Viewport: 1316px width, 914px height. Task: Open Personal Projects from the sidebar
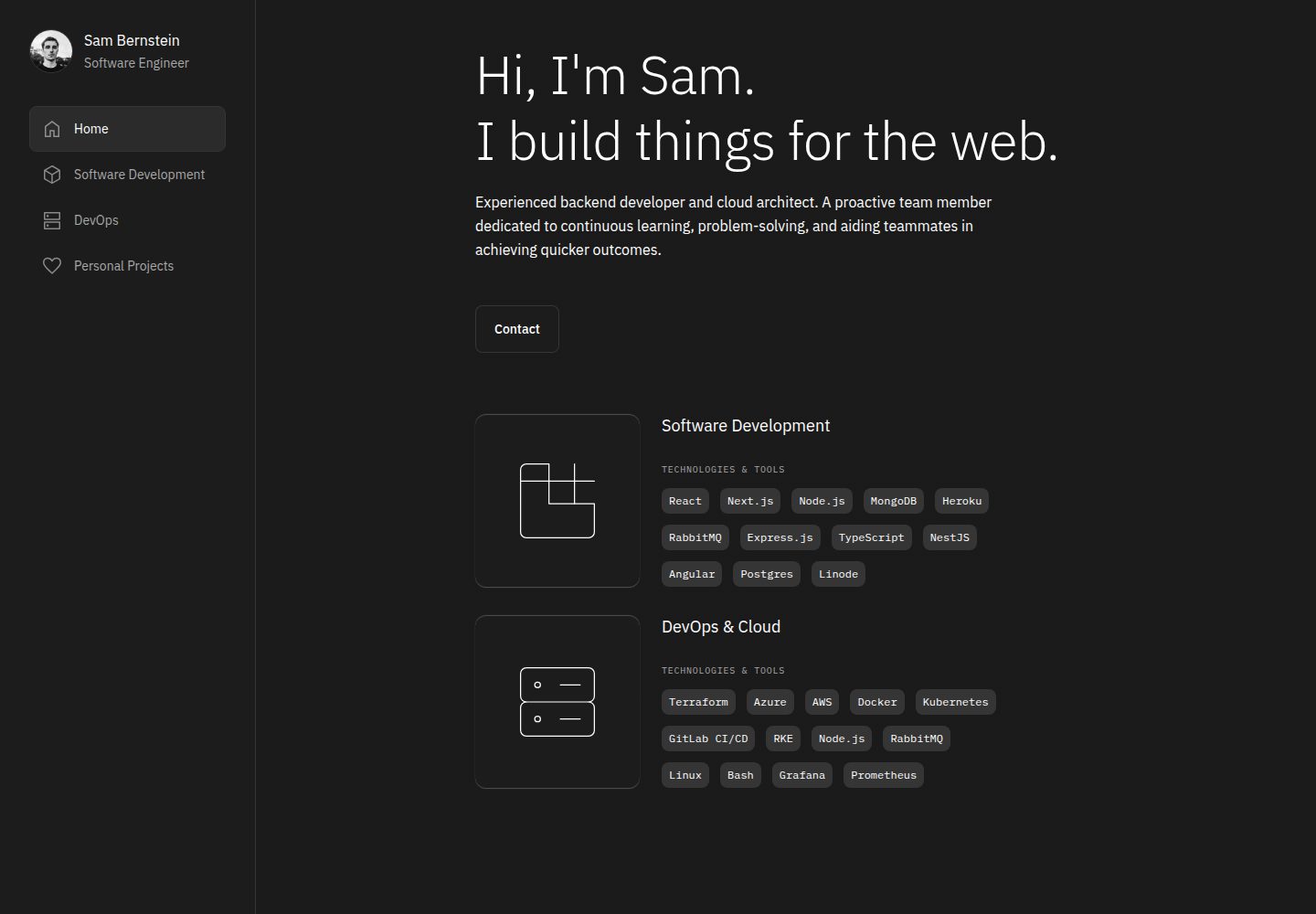[x=128, y=266]
